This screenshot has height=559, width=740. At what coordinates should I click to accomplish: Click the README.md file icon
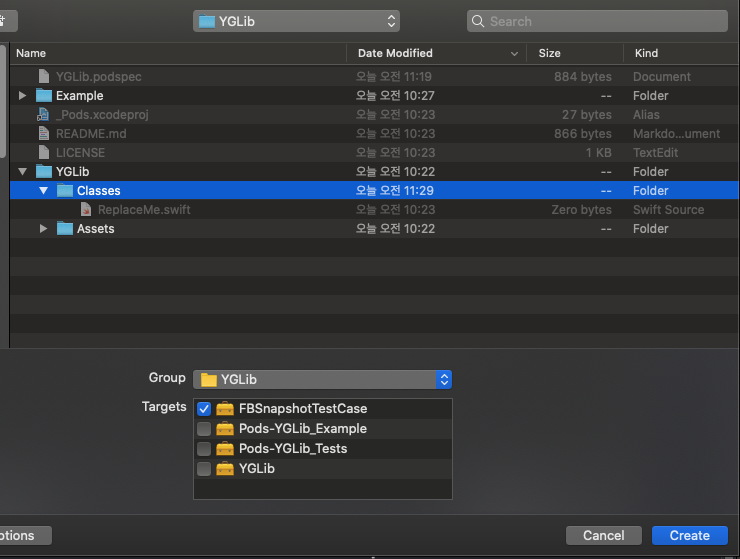tap(44, 134)
